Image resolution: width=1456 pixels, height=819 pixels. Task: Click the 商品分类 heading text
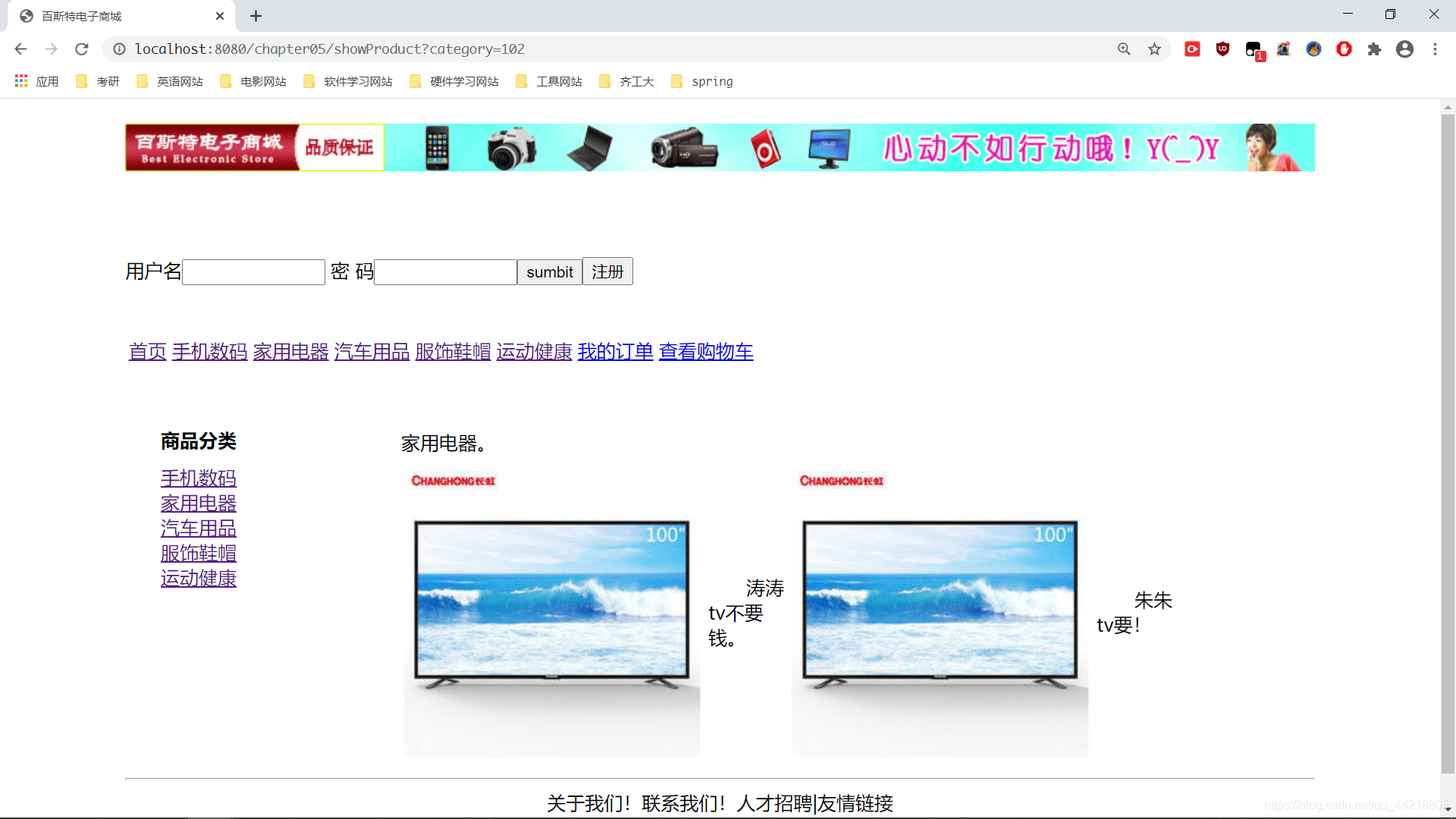[199, 441]
